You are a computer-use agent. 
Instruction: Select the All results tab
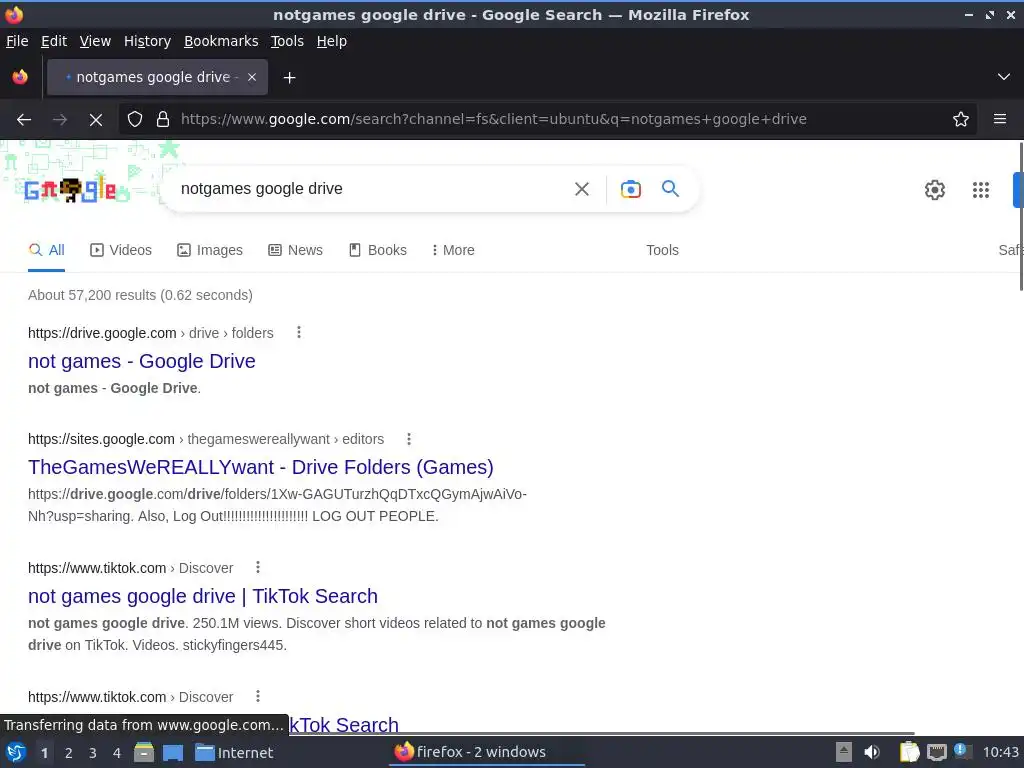(46, 250)
